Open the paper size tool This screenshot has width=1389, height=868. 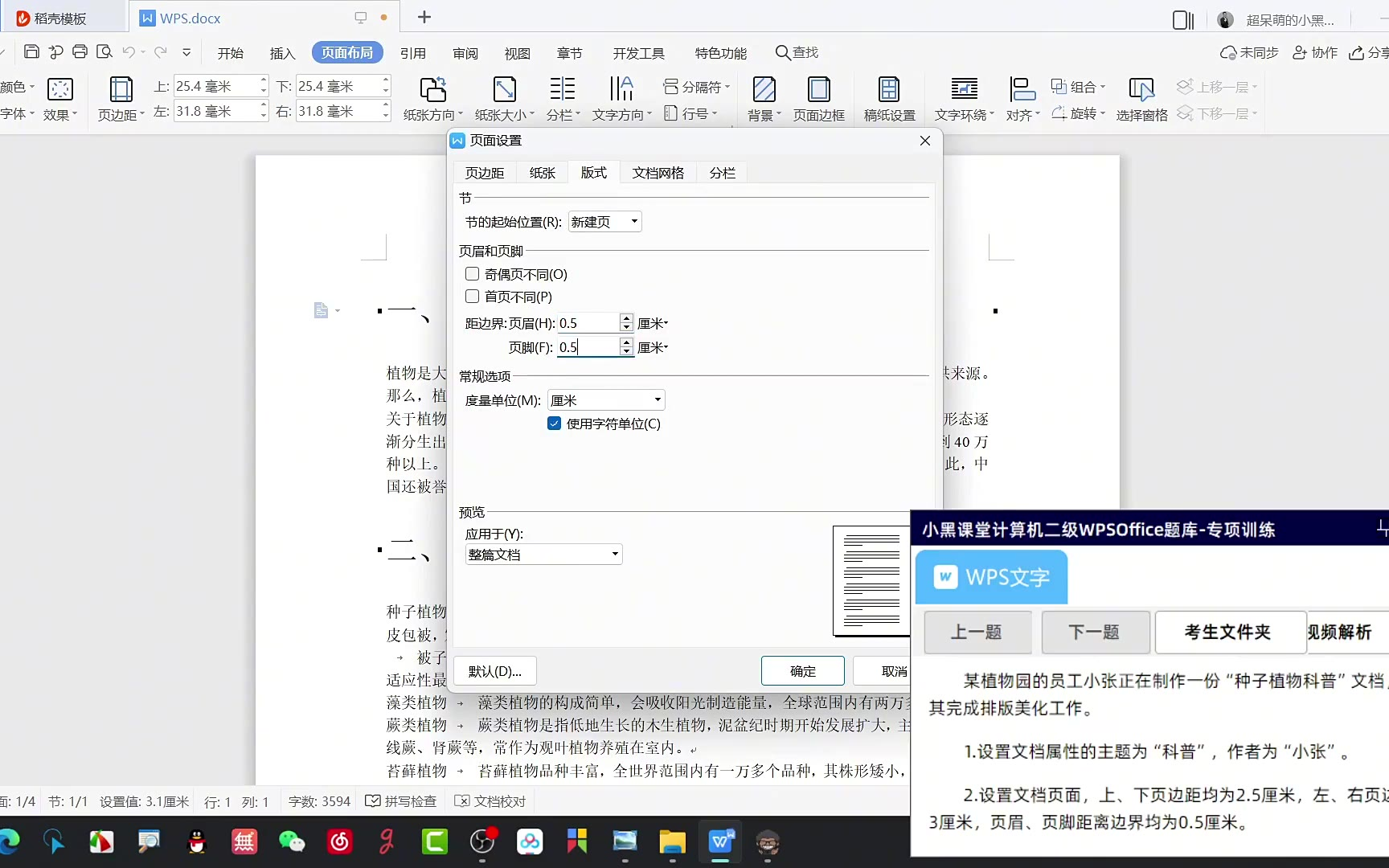[504, 90]
